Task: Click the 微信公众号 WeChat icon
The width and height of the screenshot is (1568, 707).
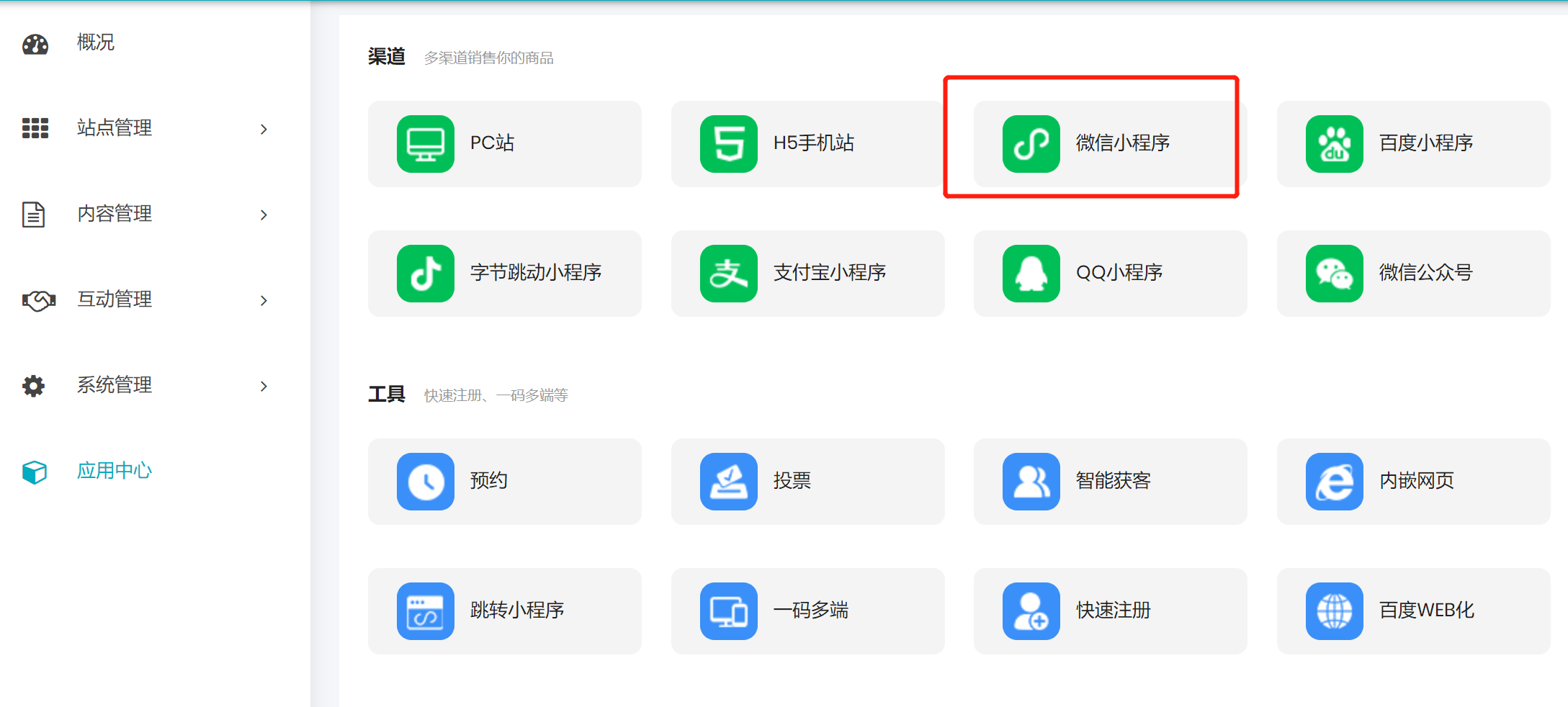Action: pos(1335,274)
